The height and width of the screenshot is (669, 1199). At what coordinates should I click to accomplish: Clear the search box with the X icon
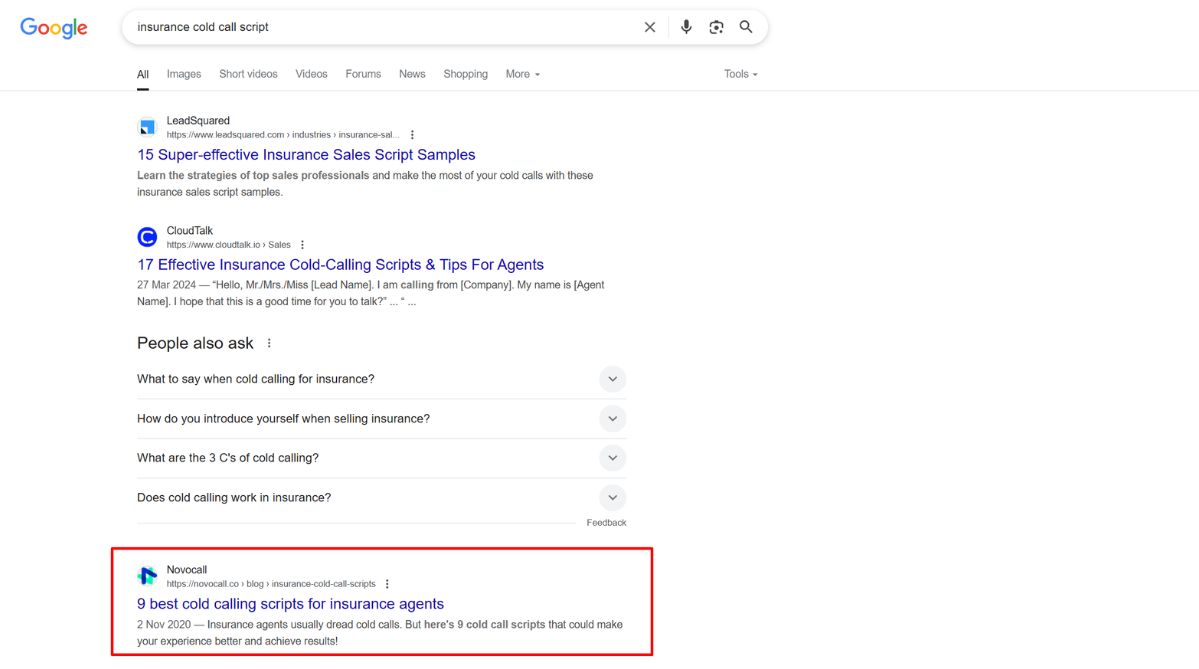(650, 27)
